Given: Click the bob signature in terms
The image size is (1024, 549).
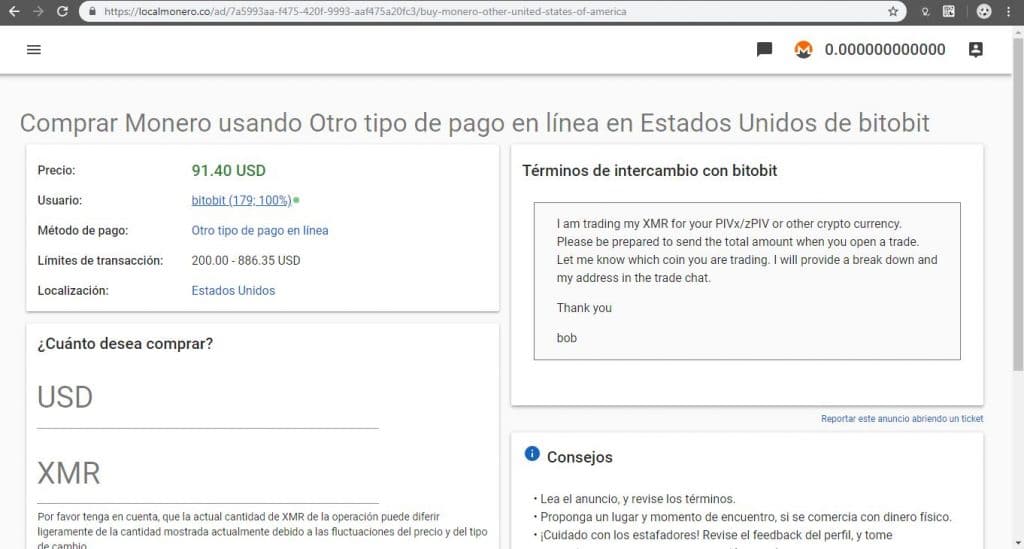Looking at the screenshot, I should point(566,337).
